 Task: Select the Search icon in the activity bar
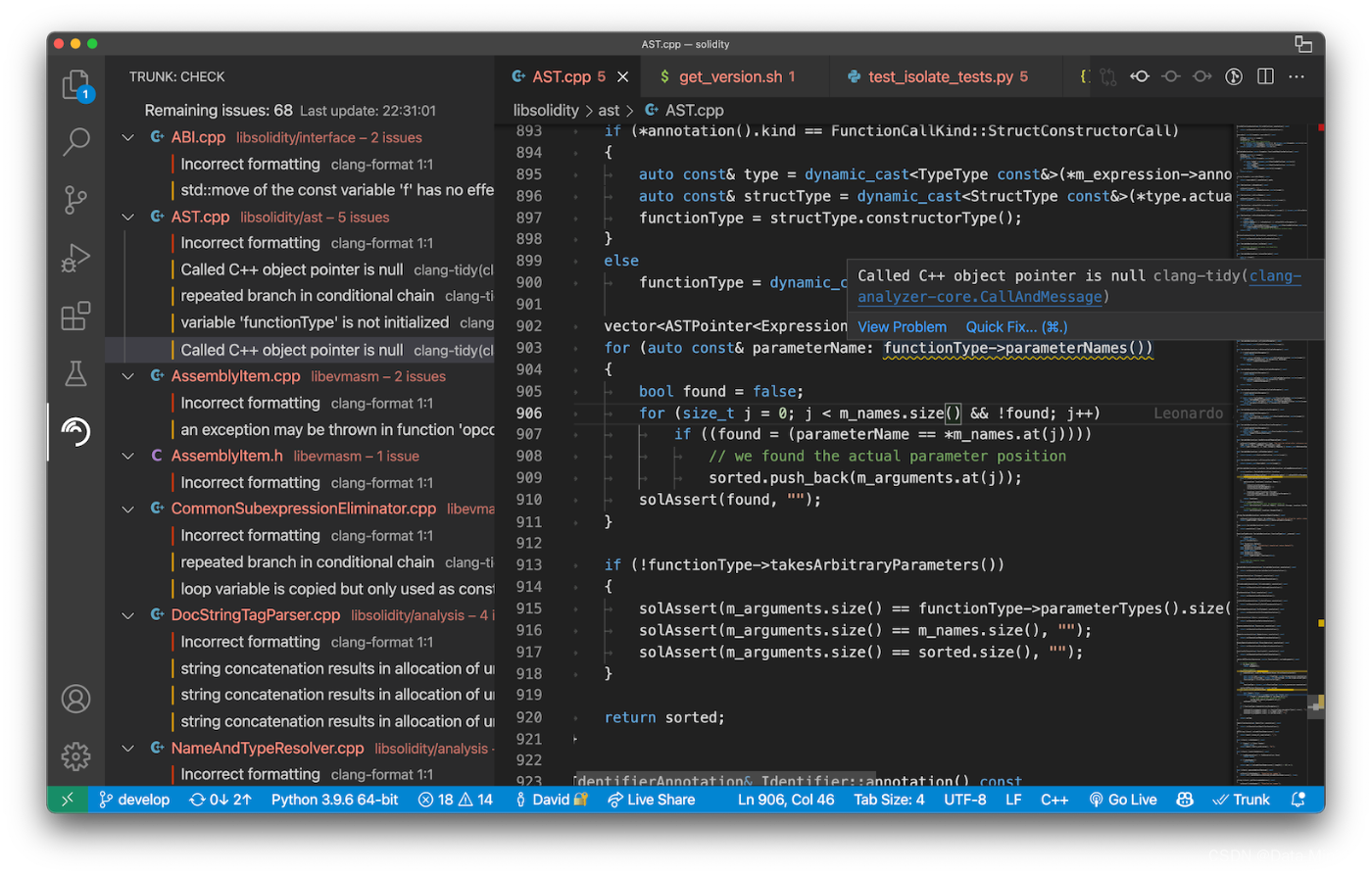pos(75,142)
